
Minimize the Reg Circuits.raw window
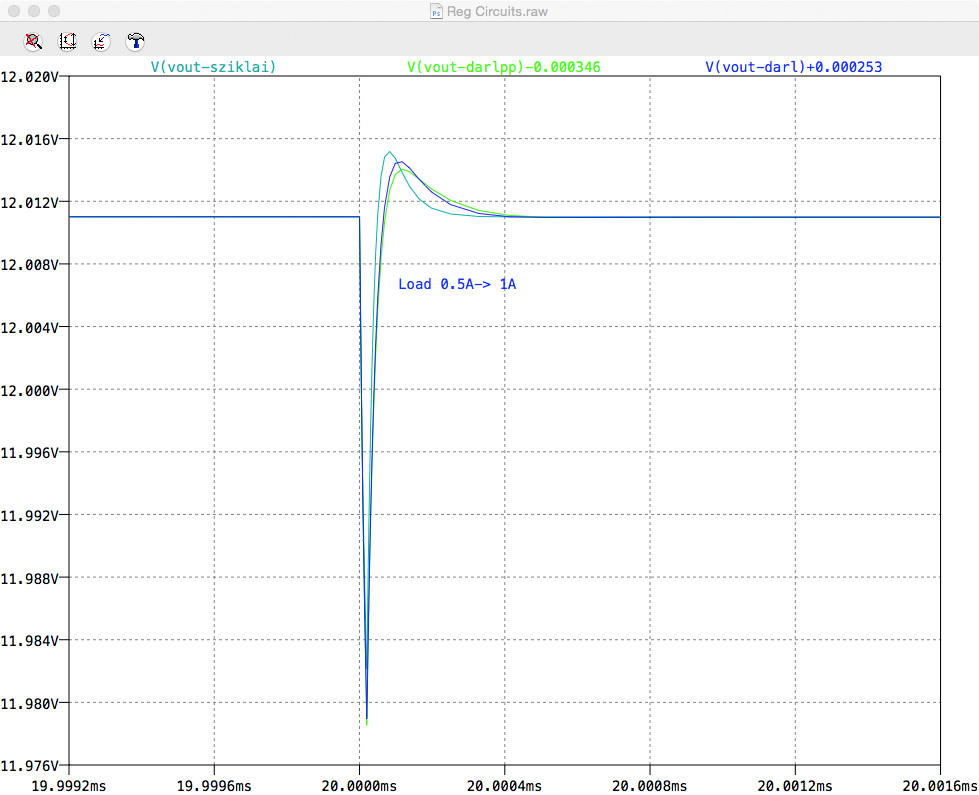(34, 11)
